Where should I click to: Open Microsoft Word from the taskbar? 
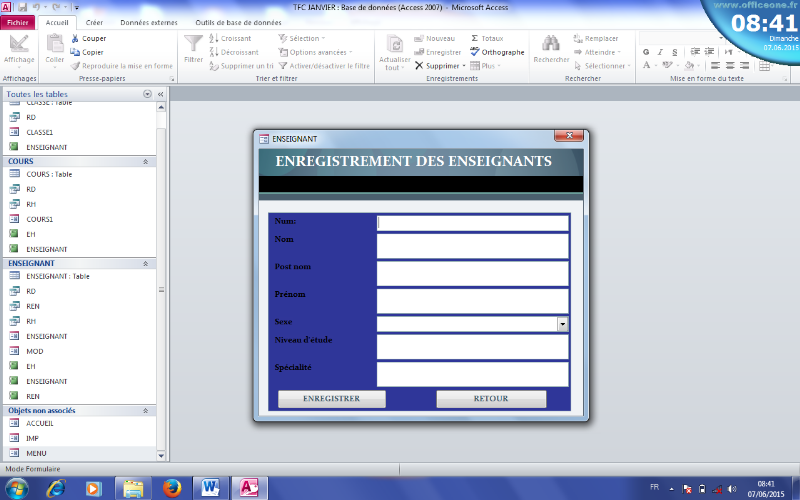(x=210, y=487)
